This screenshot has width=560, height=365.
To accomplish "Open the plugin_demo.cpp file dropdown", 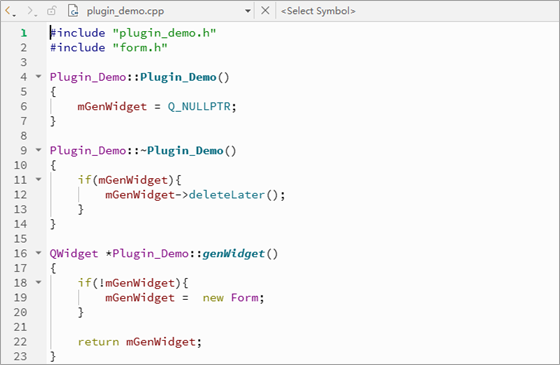I will [x=248, y=11].
